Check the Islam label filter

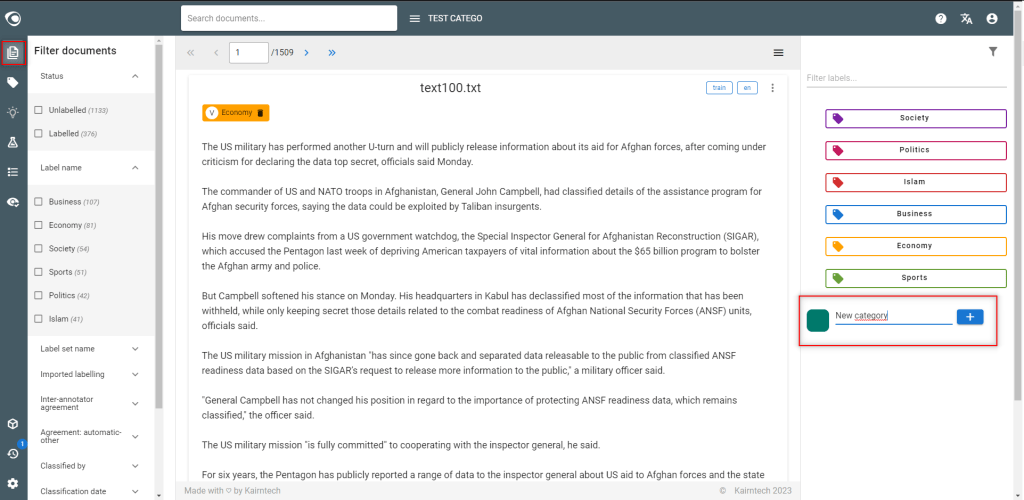tap(39, 319)
